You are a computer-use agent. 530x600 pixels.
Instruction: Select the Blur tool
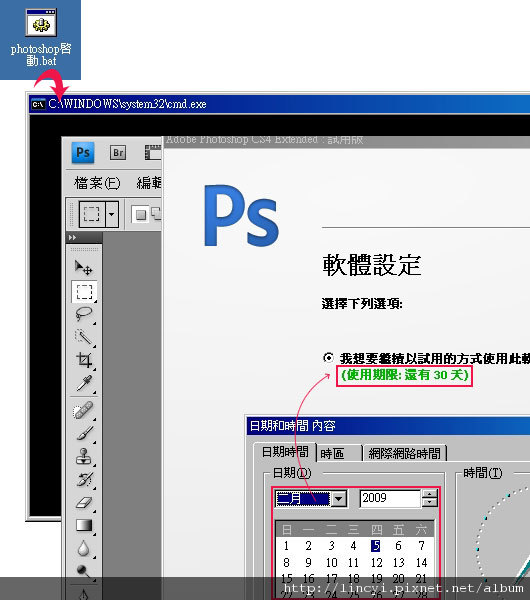point(84,548)
